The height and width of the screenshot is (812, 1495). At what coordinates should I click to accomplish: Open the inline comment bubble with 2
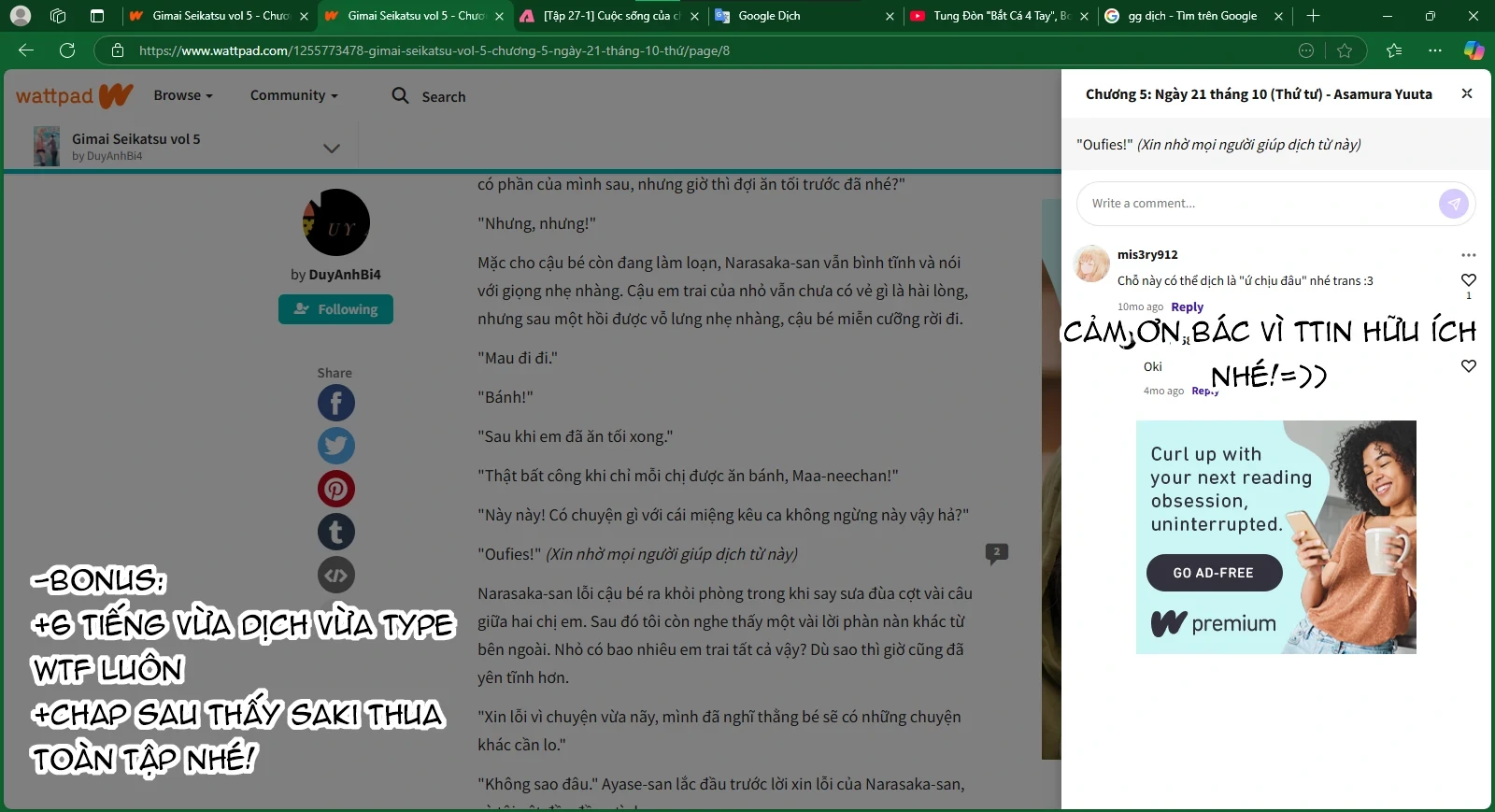click(x=996, y=553)
